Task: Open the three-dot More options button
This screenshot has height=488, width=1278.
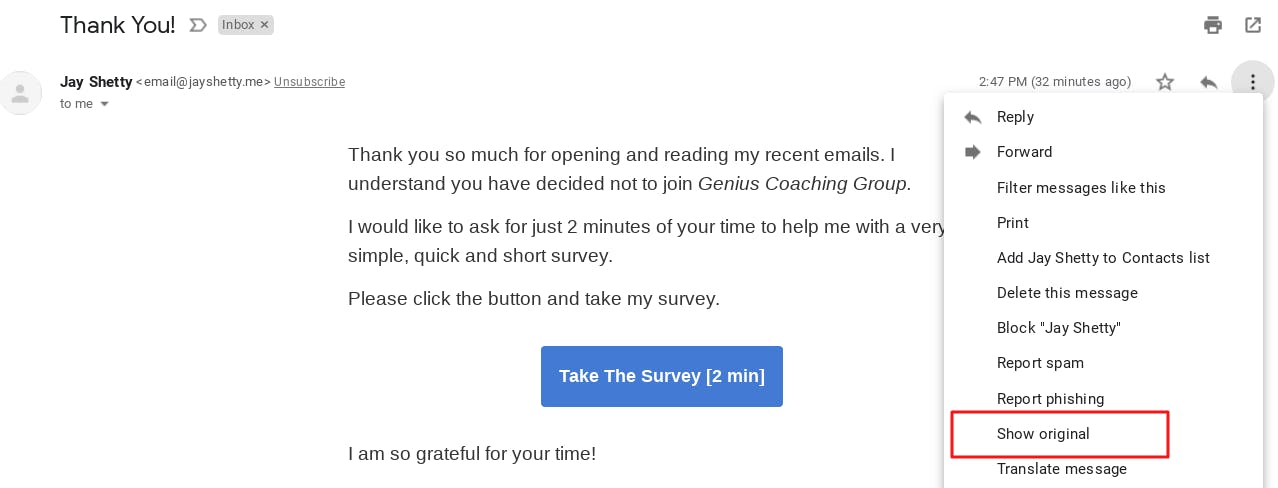Action: (1252, 82)
